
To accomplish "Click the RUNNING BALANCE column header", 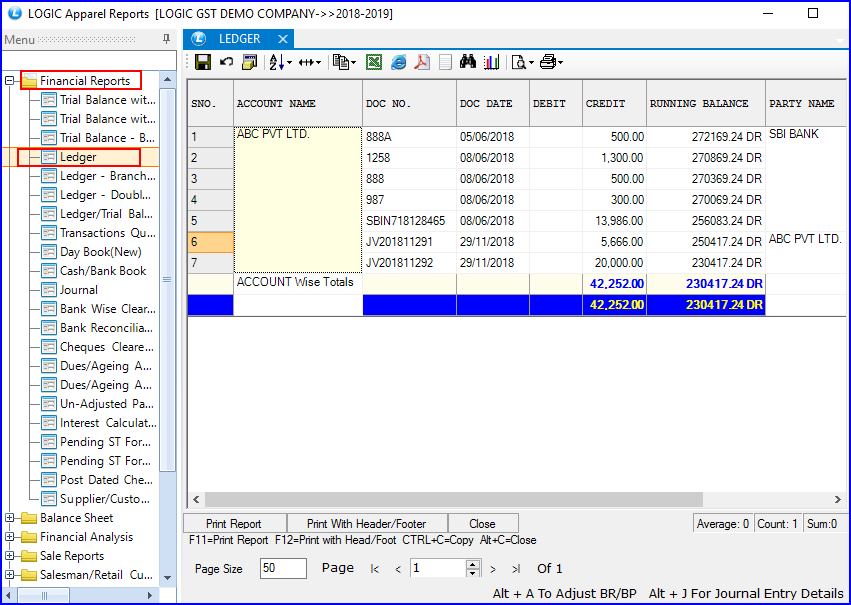I will coord(706,103).
